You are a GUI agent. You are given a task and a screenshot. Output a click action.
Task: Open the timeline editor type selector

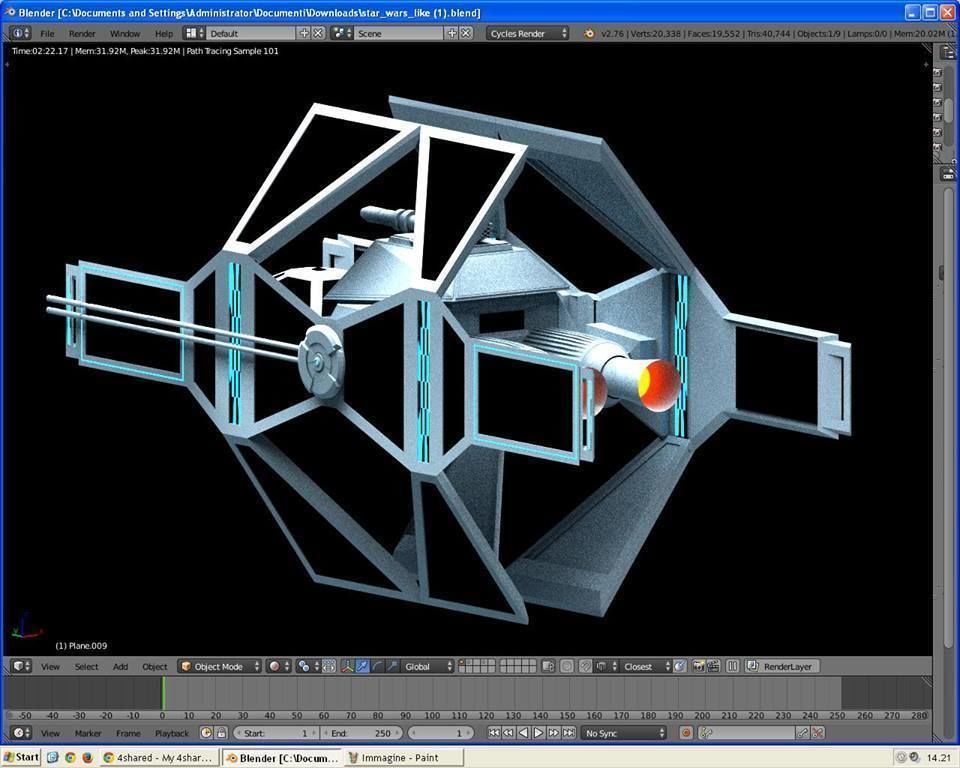point(21,732)
